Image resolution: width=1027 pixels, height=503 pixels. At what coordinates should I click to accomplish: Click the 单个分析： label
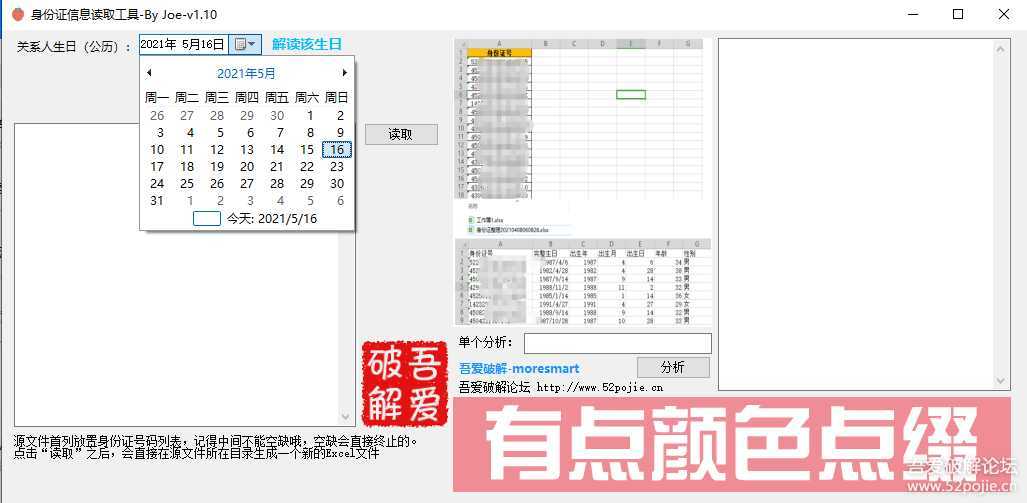pyautogui.click(x=486, y=343)
